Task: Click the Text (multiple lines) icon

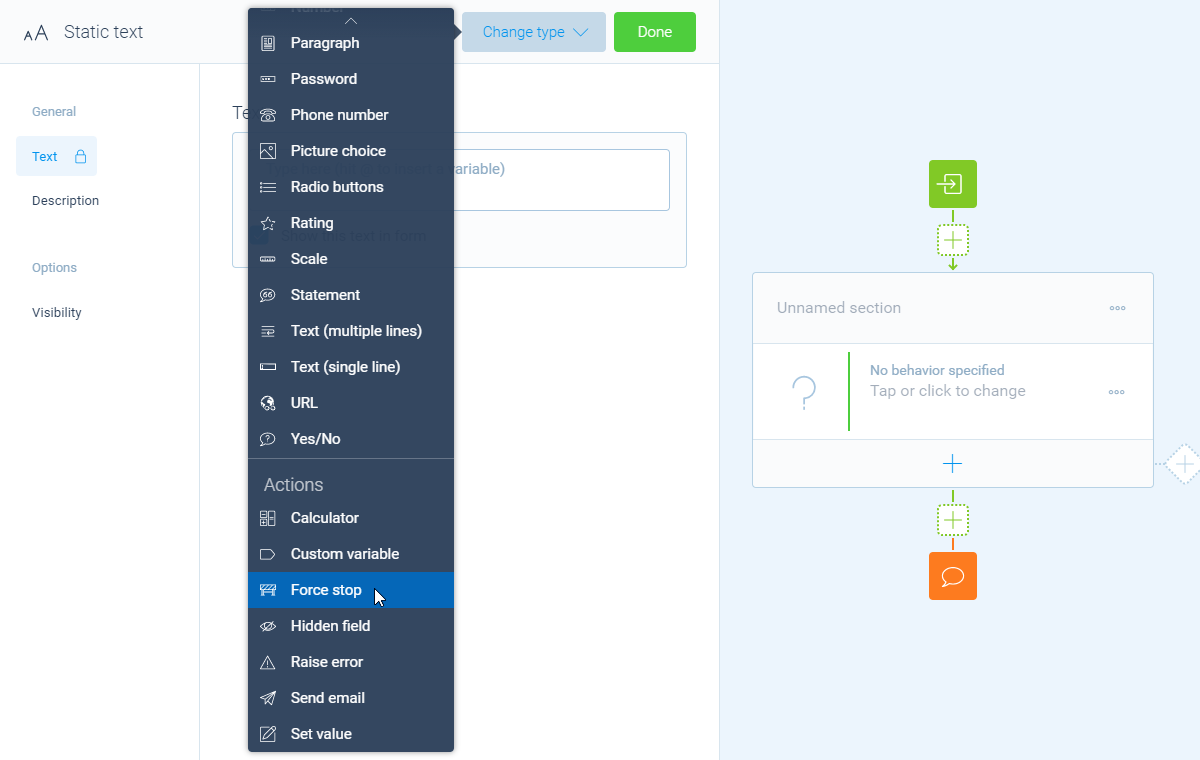Action: coord(267,331)
